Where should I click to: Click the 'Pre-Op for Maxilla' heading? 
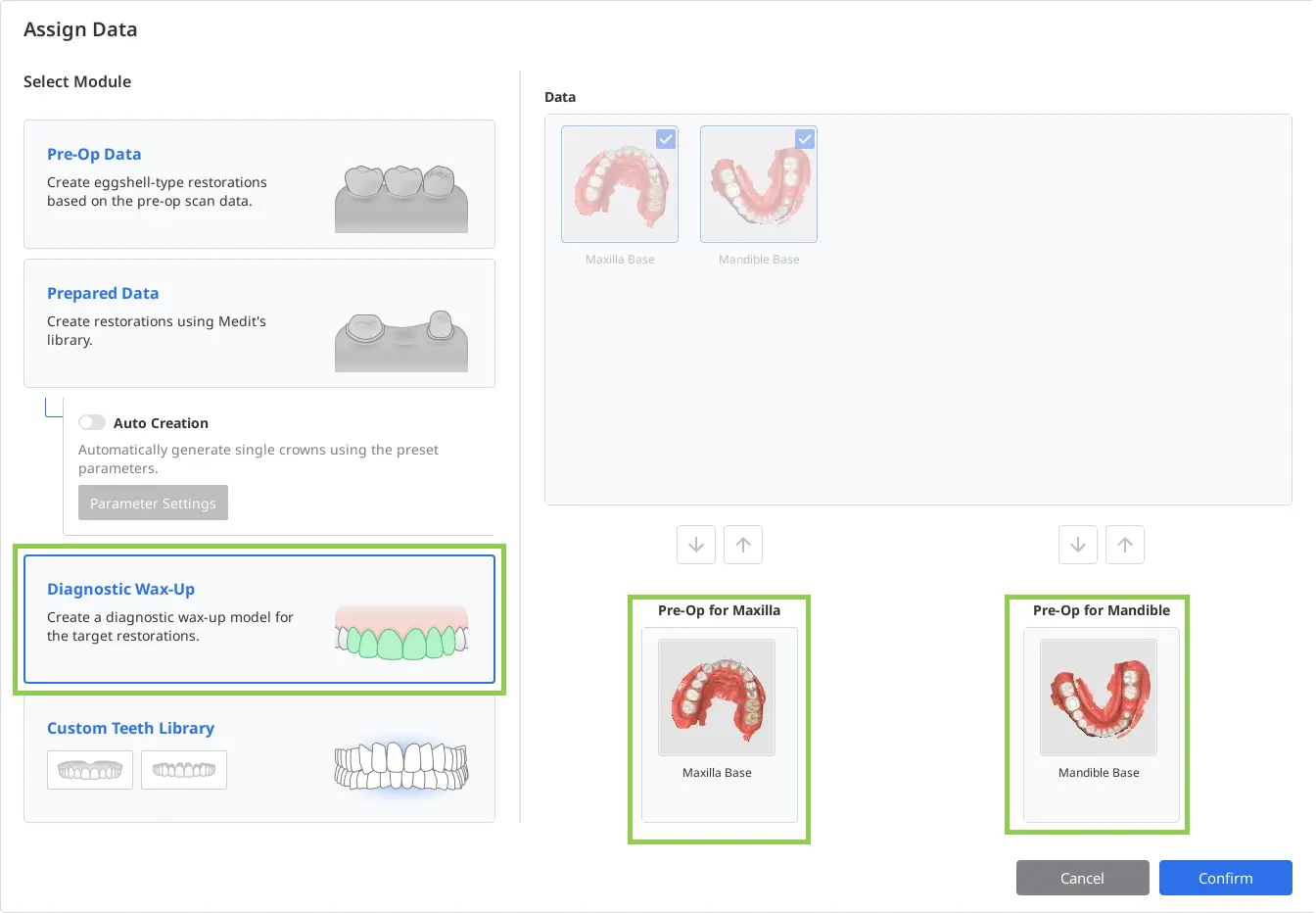[x=719, y=610]
